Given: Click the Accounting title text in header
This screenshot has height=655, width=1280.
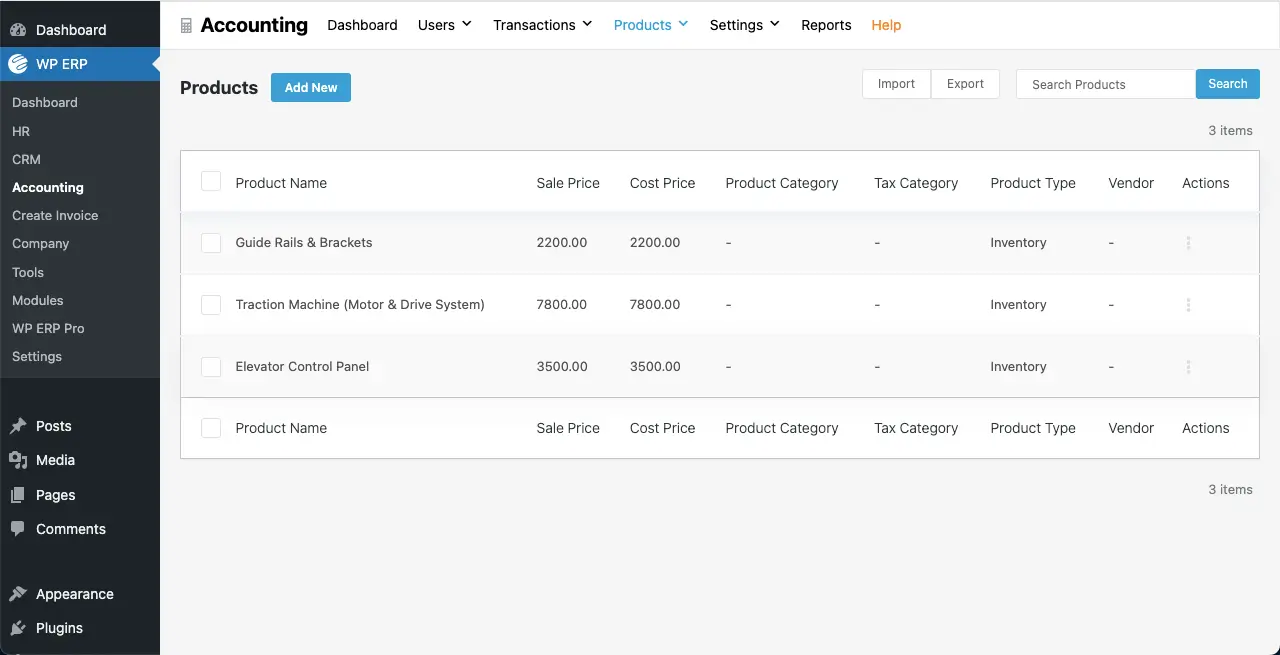Looking at the screenshot, I should tap(254, 25).
